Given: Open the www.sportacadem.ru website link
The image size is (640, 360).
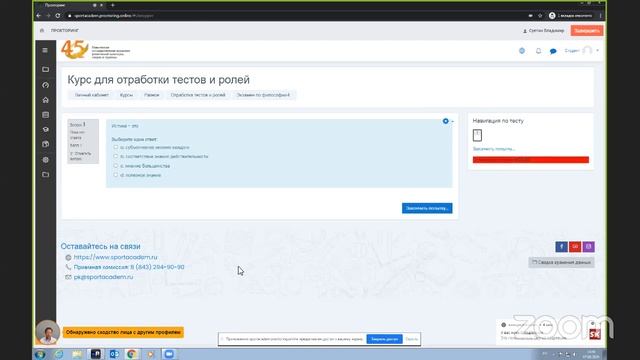Looking at the screenshot, I should 115,257.
